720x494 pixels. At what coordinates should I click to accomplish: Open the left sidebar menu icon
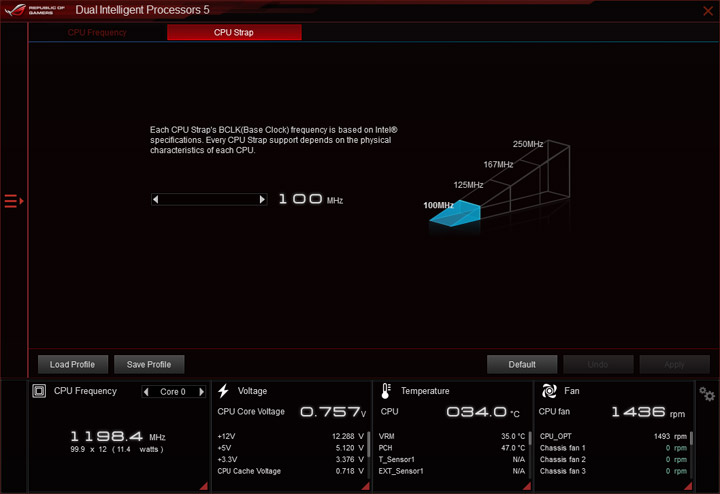click(x=14, y=201)
